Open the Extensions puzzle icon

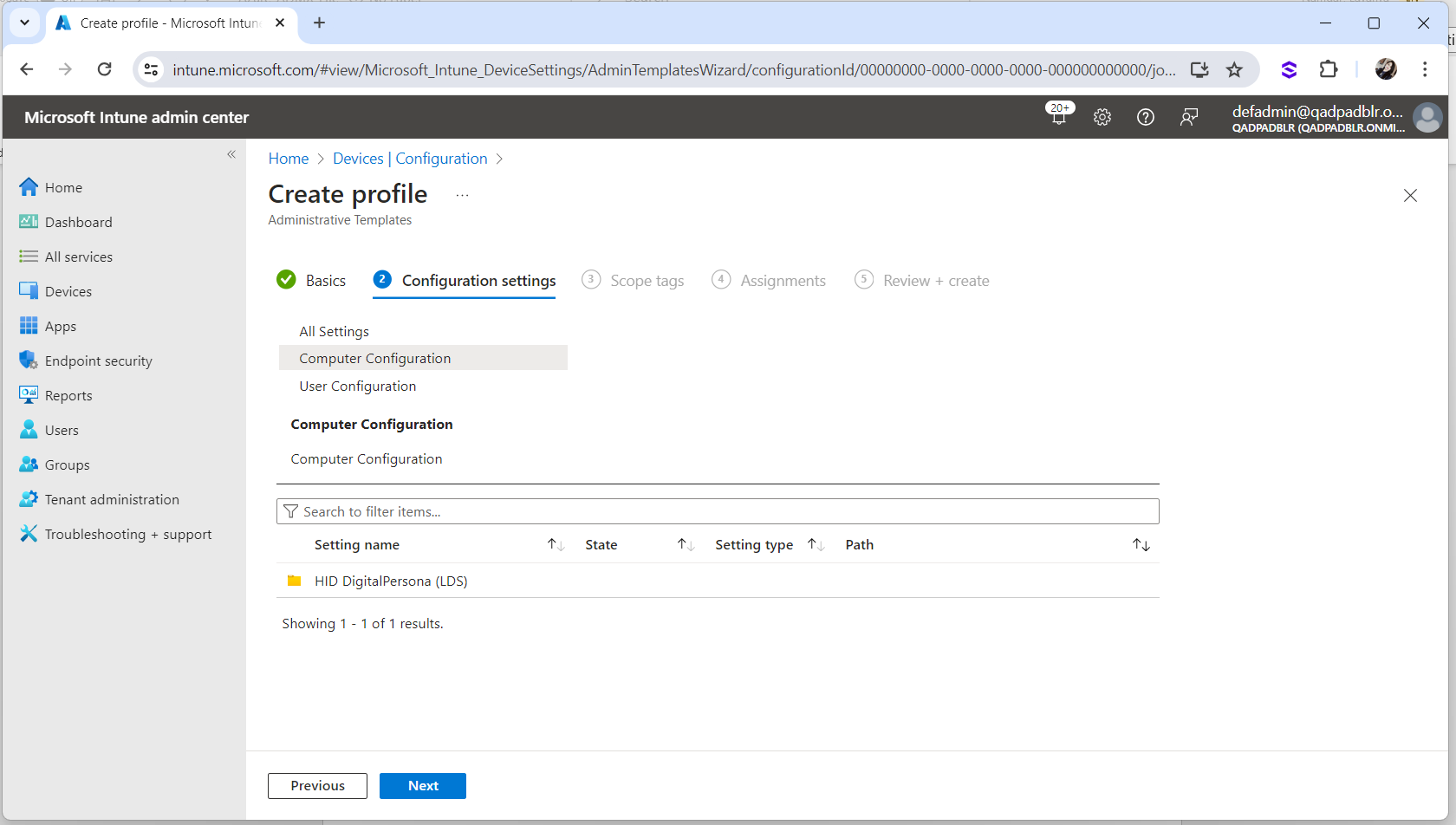[1328, 69]
